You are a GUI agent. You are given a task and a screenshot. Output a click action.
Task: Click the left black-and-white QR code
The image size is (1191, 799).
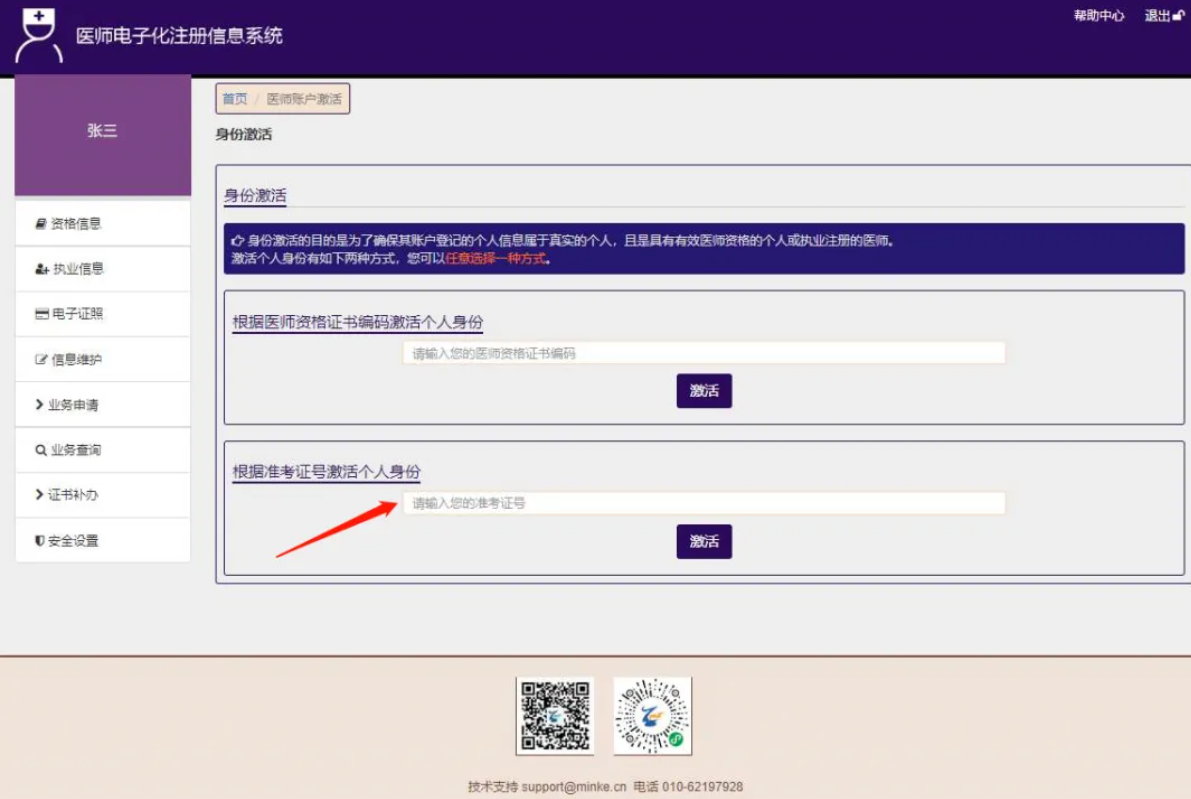coord(554,716)
